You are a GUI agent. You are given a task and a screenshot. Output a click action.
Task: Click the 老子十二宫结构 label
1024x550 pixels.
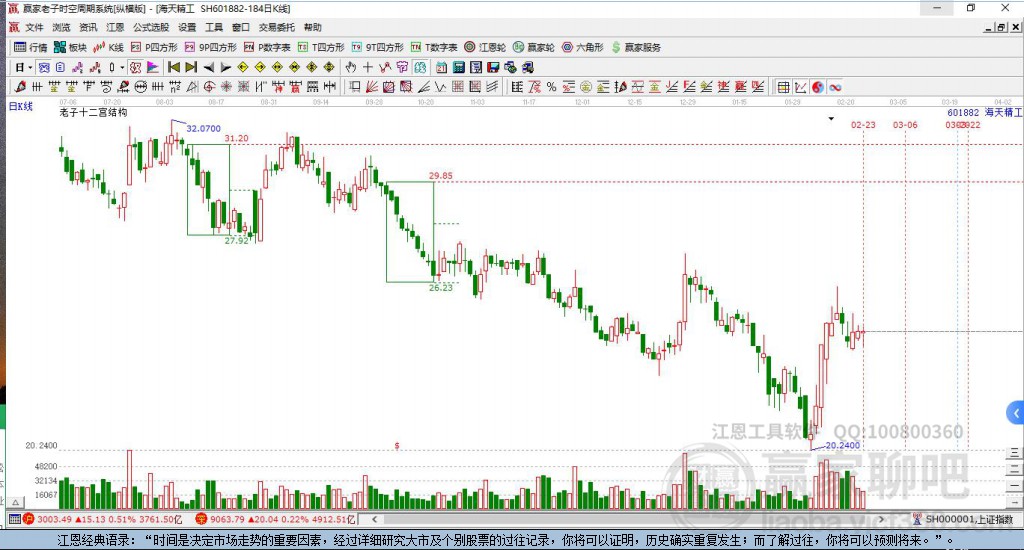[93, 112]
